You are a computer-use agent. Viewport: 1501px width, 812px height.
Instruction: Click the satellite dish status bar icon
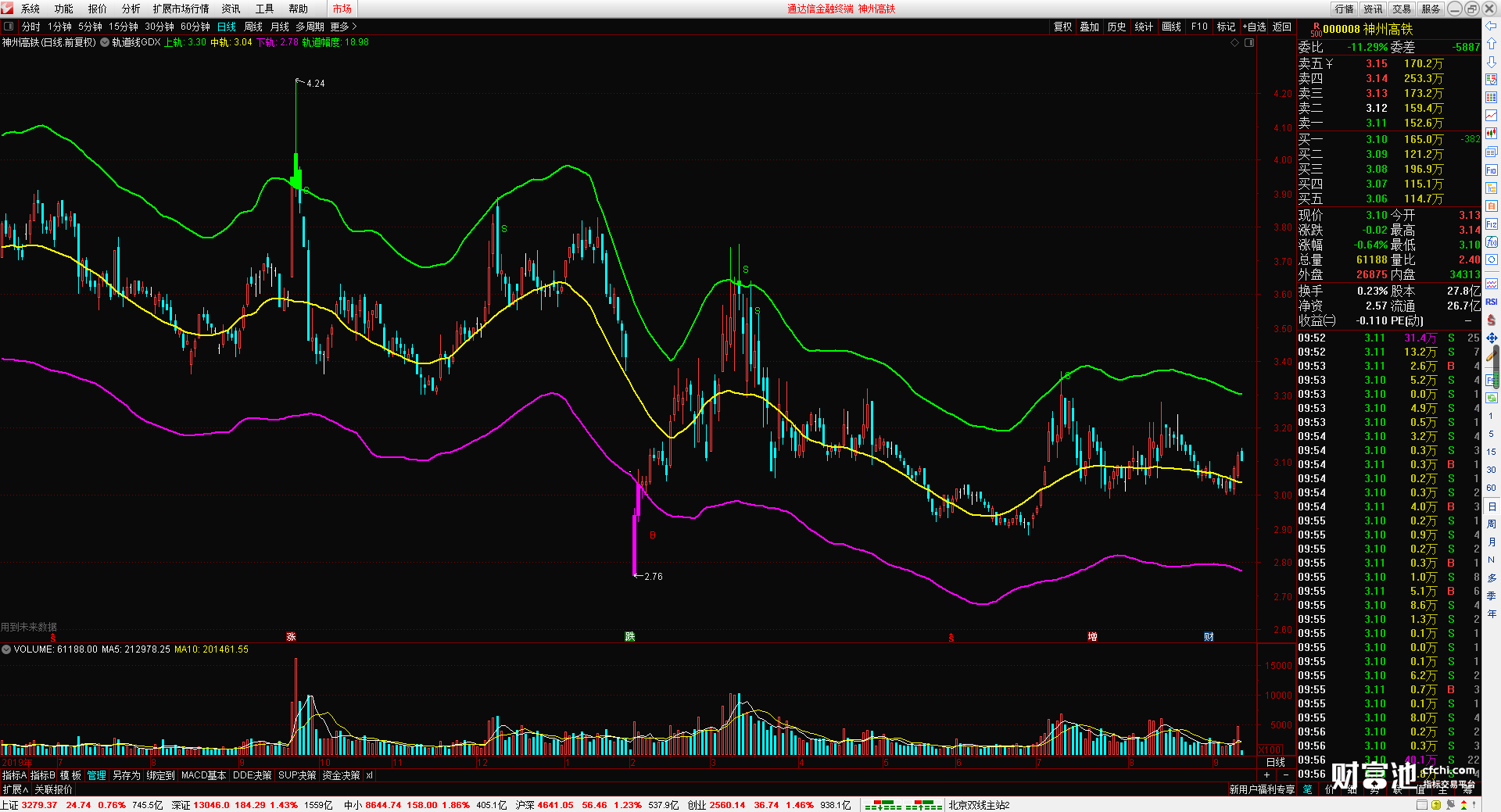click(x=1450, y=805)
